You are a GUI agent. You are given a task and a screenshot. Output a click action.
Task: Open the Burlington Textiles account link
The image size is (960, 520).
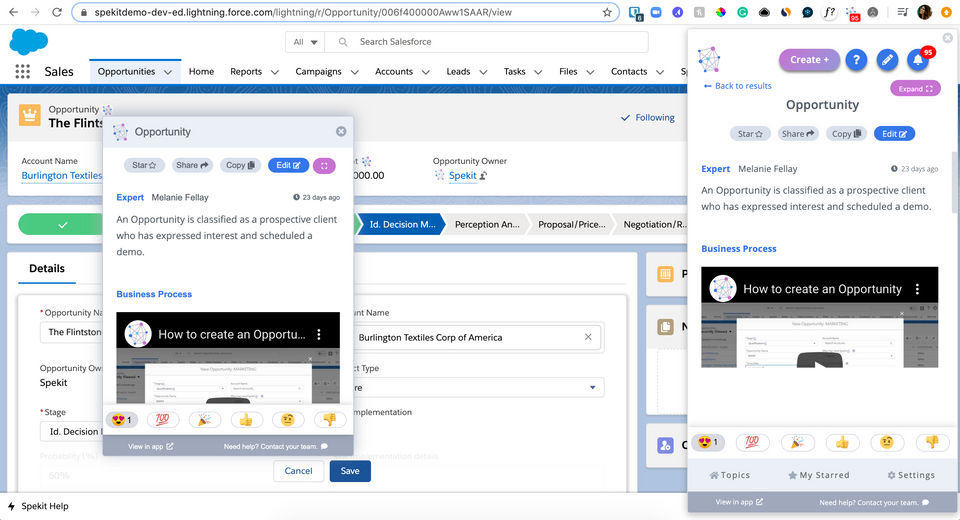point(62,176)
